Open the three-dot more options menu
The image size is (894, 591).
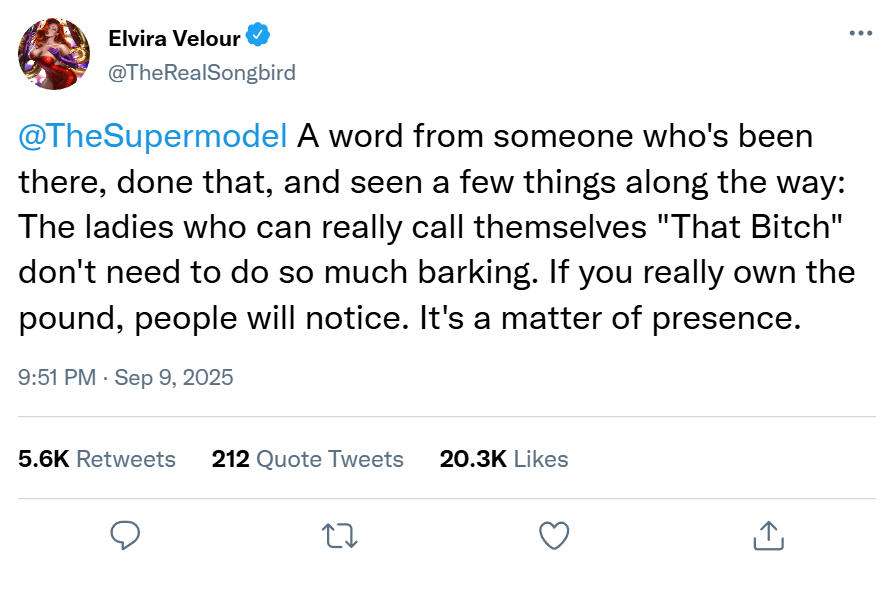pyautogui.click(x=860, y=33)
